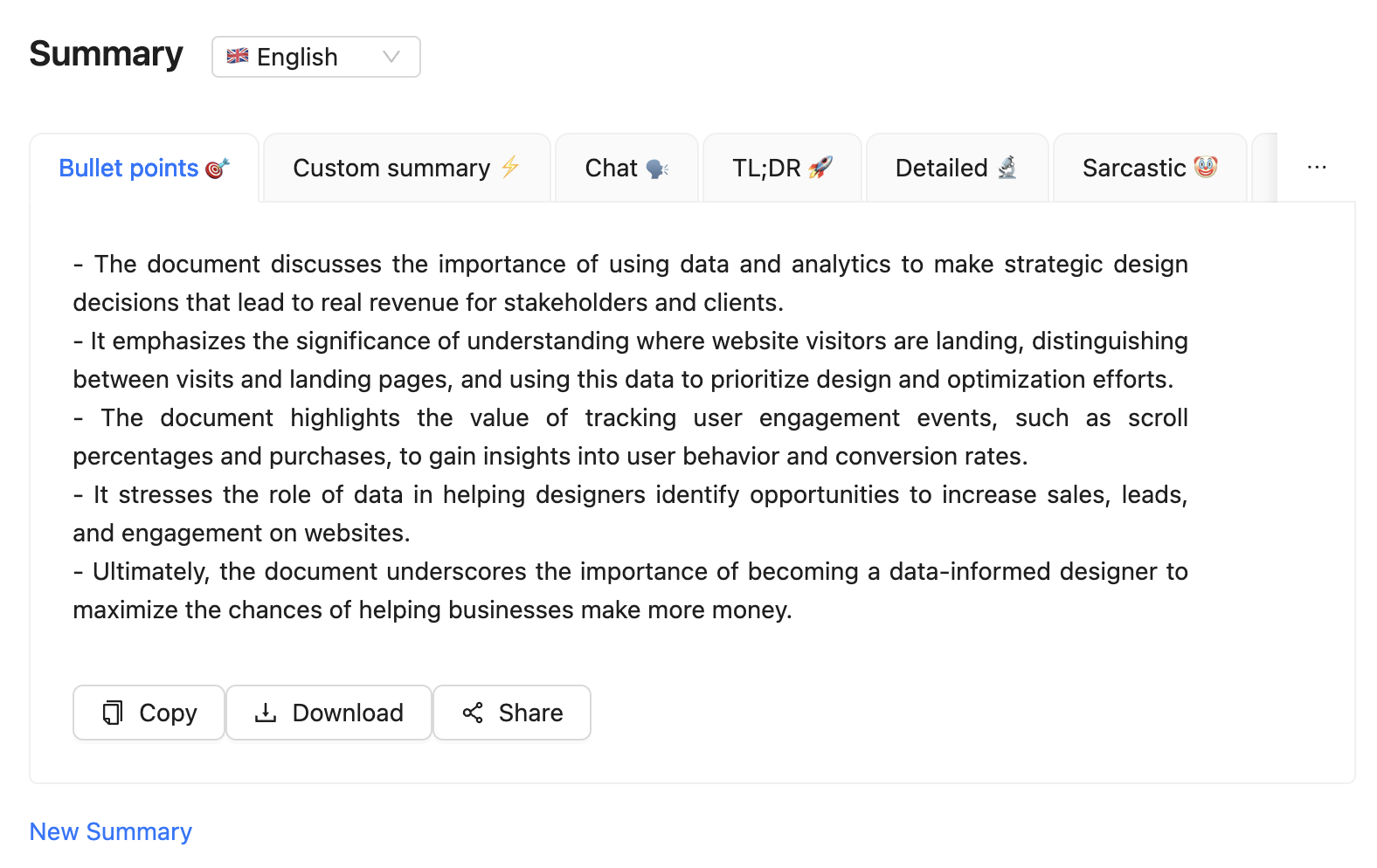The height and width of the screenshot is (868, 1377).
Task: Click the UK flag icon in language selector
Action: click(x=238, y=56)
